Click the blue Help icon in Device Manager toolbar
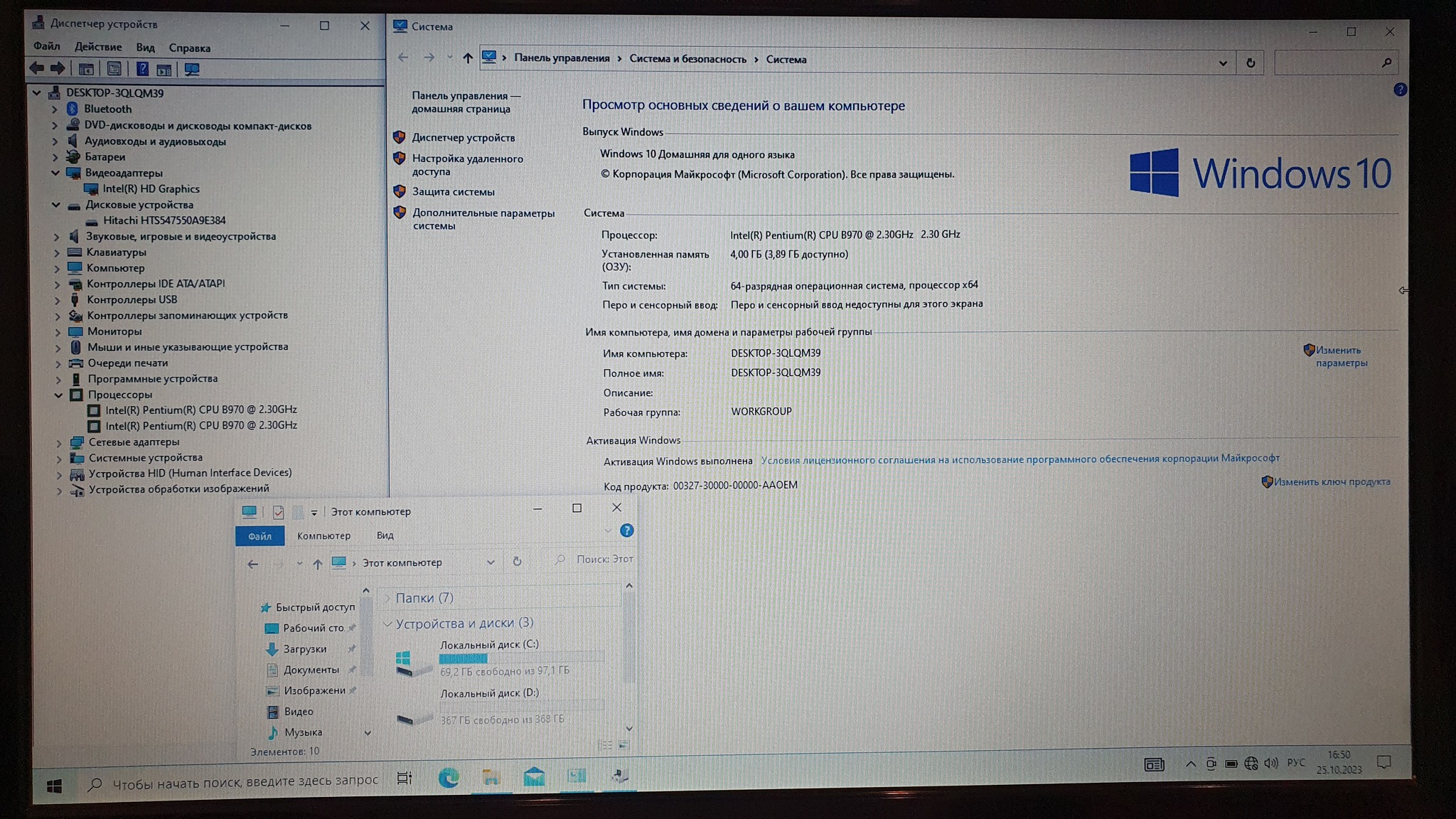This screenshot has width=1456, height=819. (142, 69)
